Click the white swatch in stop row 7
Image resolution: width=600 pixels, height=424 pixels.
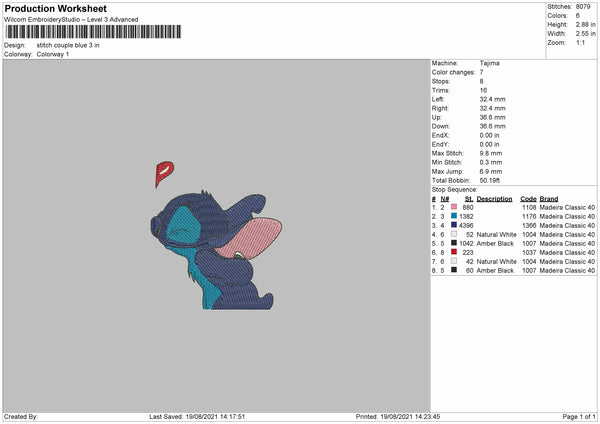454,261
